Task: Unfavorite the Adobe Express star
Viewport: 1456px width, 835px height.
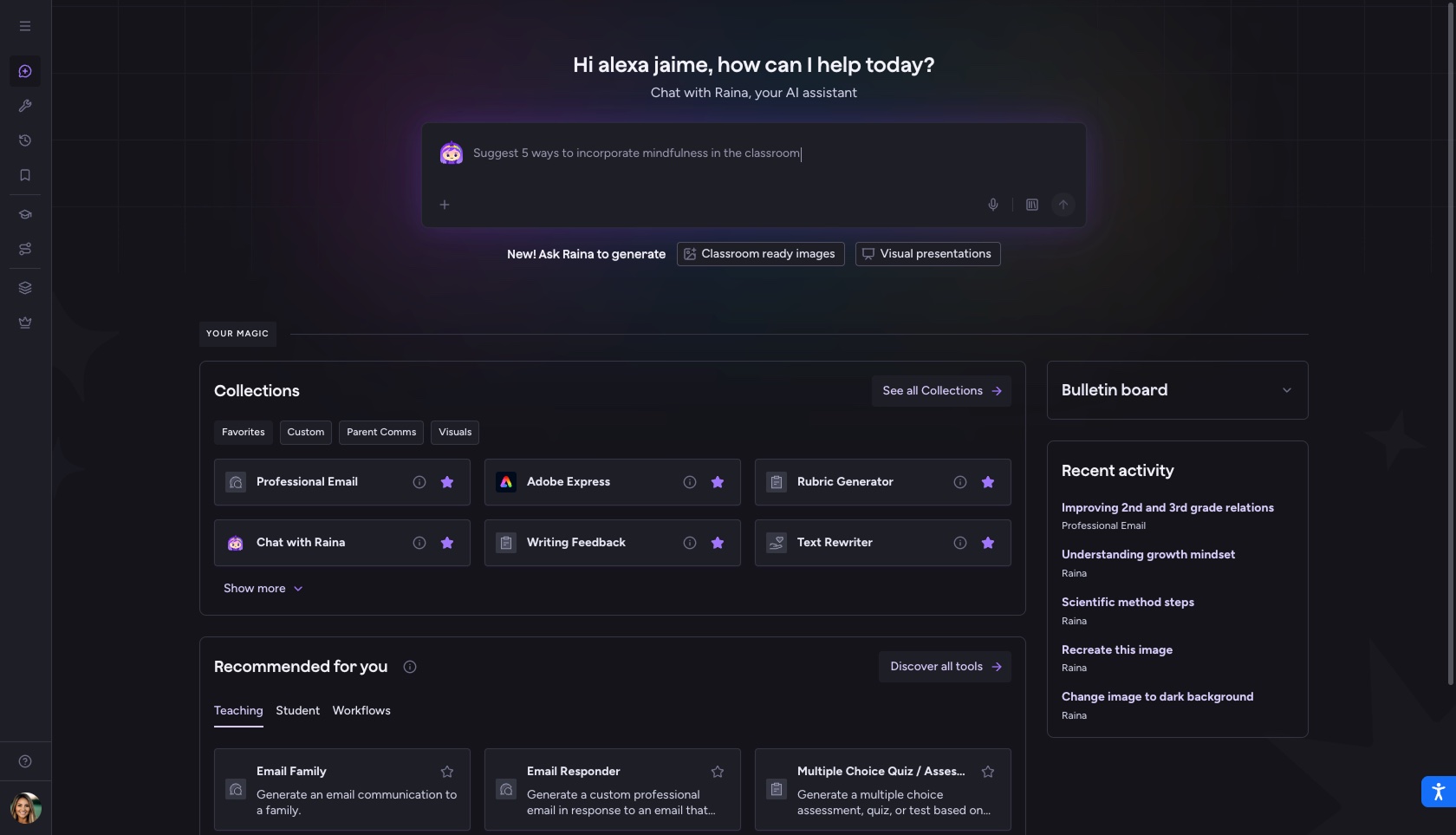Action: coord(718,482)
